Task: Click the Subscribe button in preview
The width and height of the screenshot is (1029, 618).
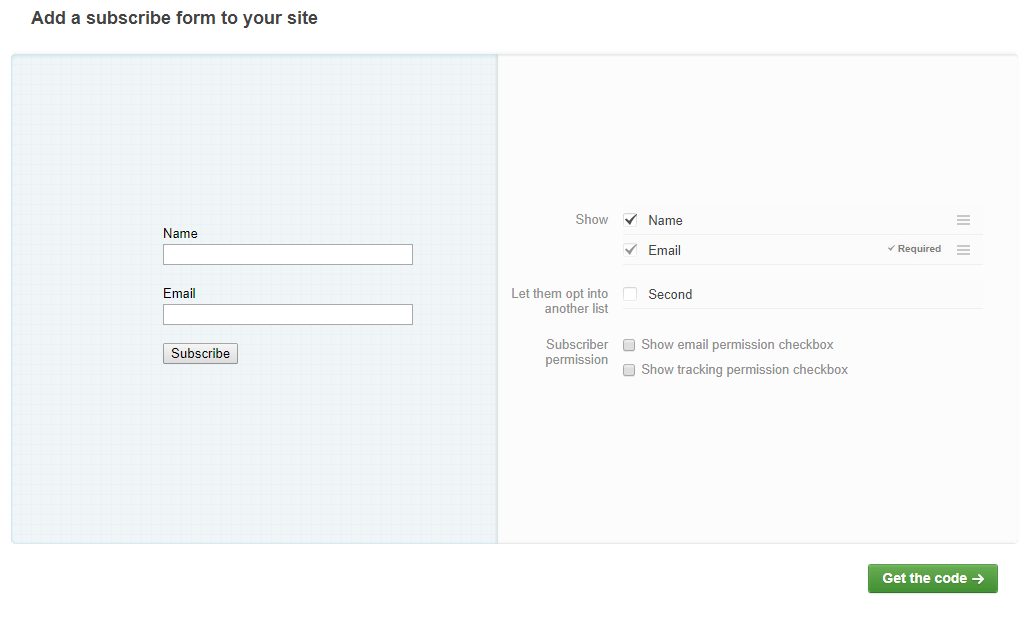Action: pos(200,354)
